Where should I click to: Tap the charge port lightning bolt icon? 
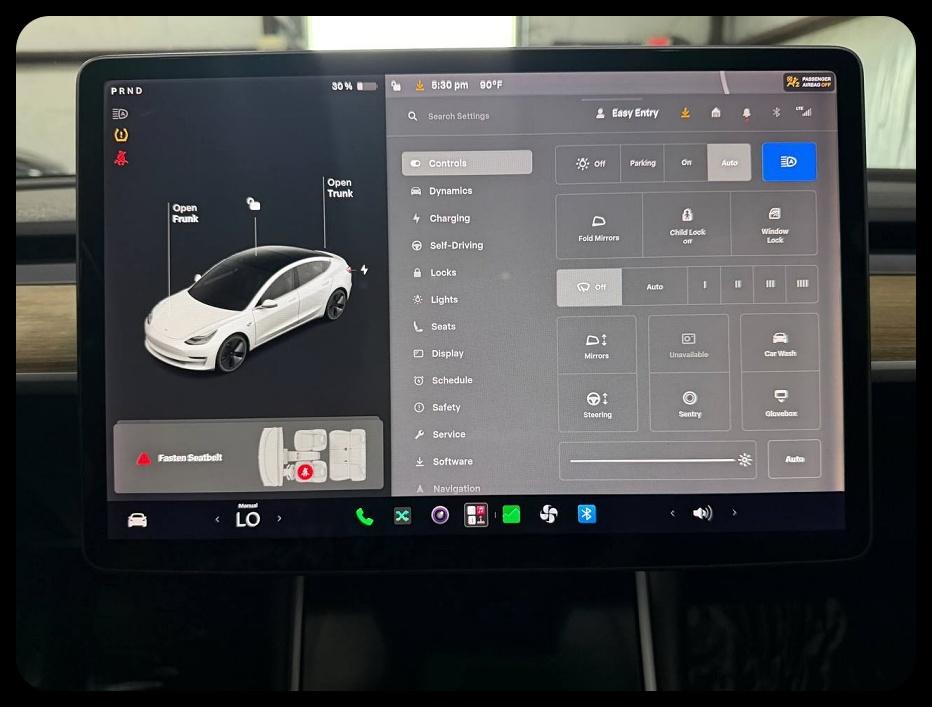point(364,269)
